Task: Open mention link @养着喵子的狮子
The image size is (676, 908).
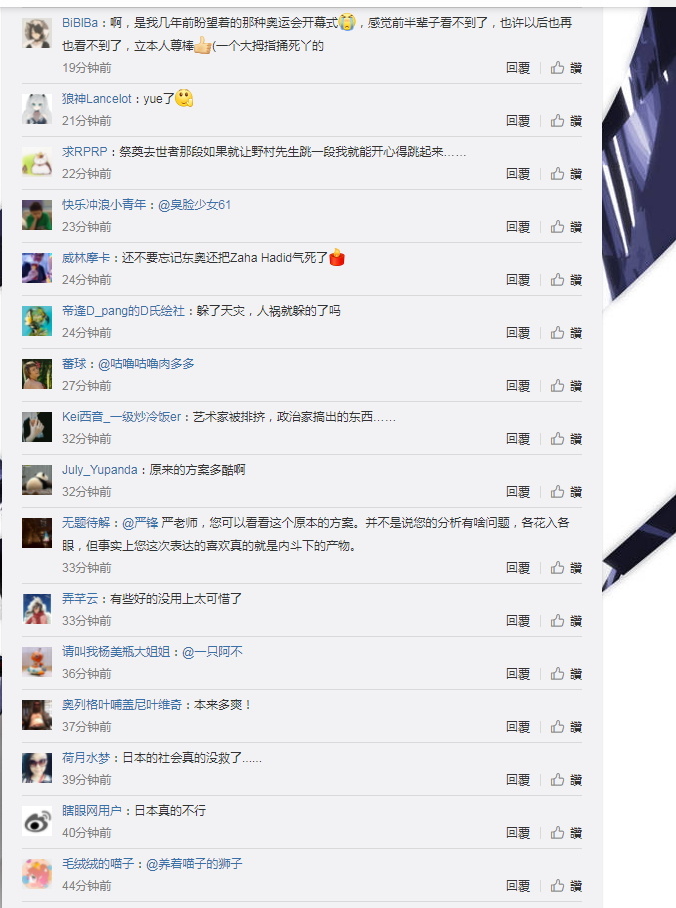Action: 193,864
